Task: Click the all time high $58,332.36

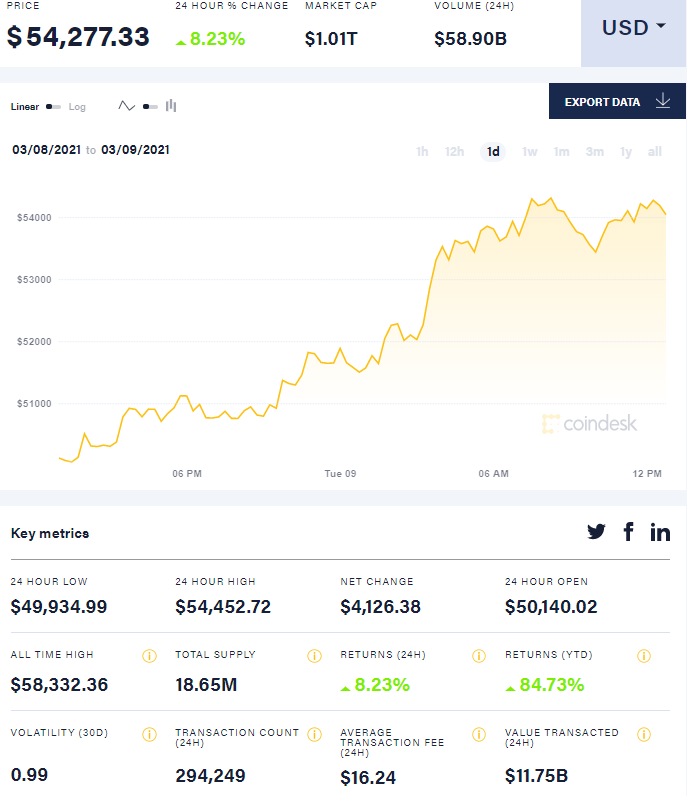Action: (x=59, y=685)
